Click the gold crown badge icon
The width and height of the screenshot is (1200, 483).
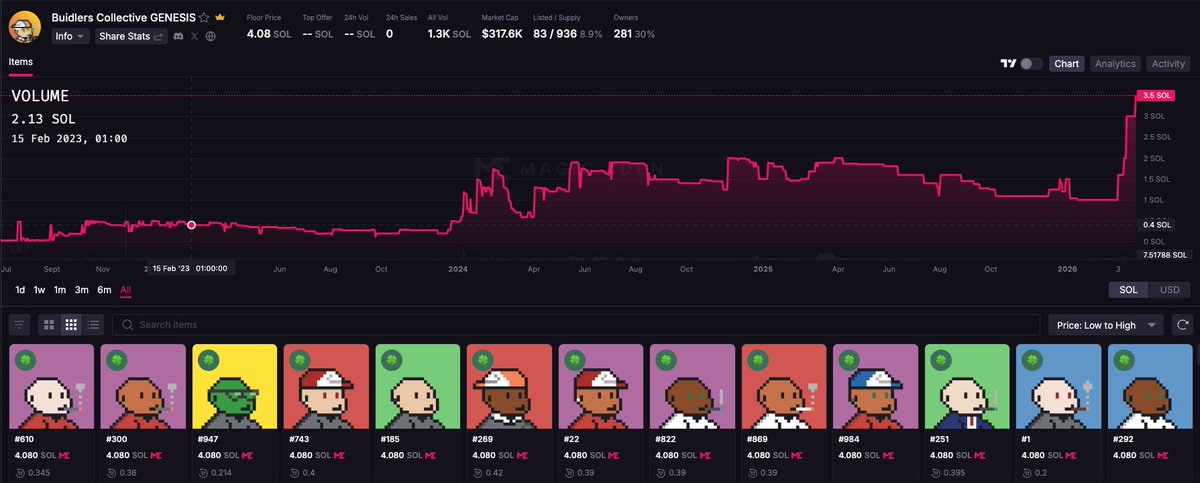tap(219, 18)
